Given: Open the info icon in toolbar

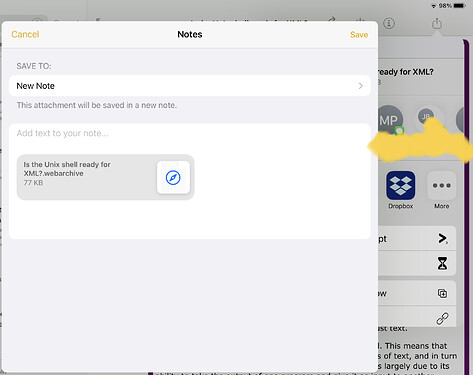Looking at the screenshot, I should (389, 23).
